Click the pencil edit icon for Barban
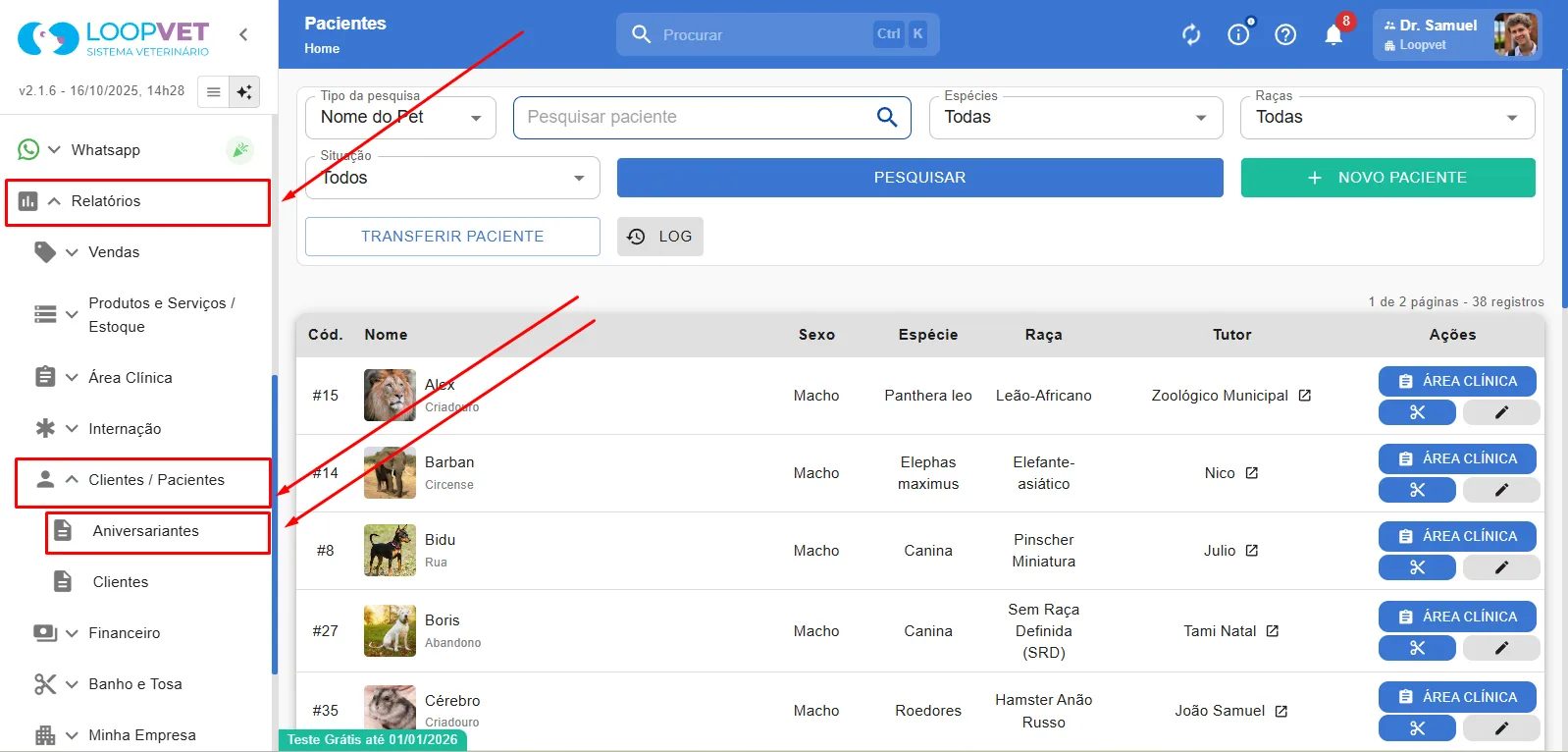Screen dimensions: 1568x752 coord(1501,490)
